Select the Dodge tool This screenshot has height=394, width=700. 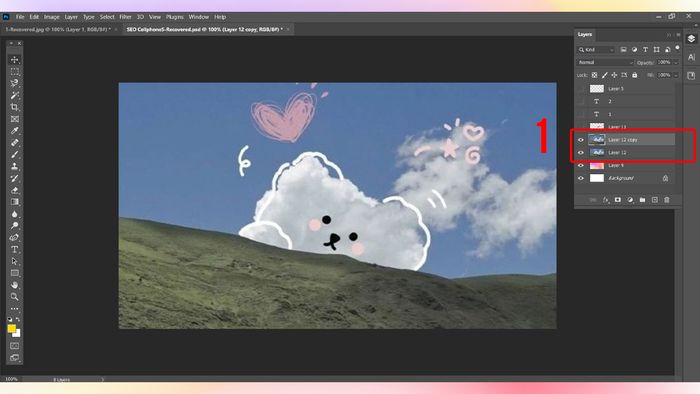(15, 225)
